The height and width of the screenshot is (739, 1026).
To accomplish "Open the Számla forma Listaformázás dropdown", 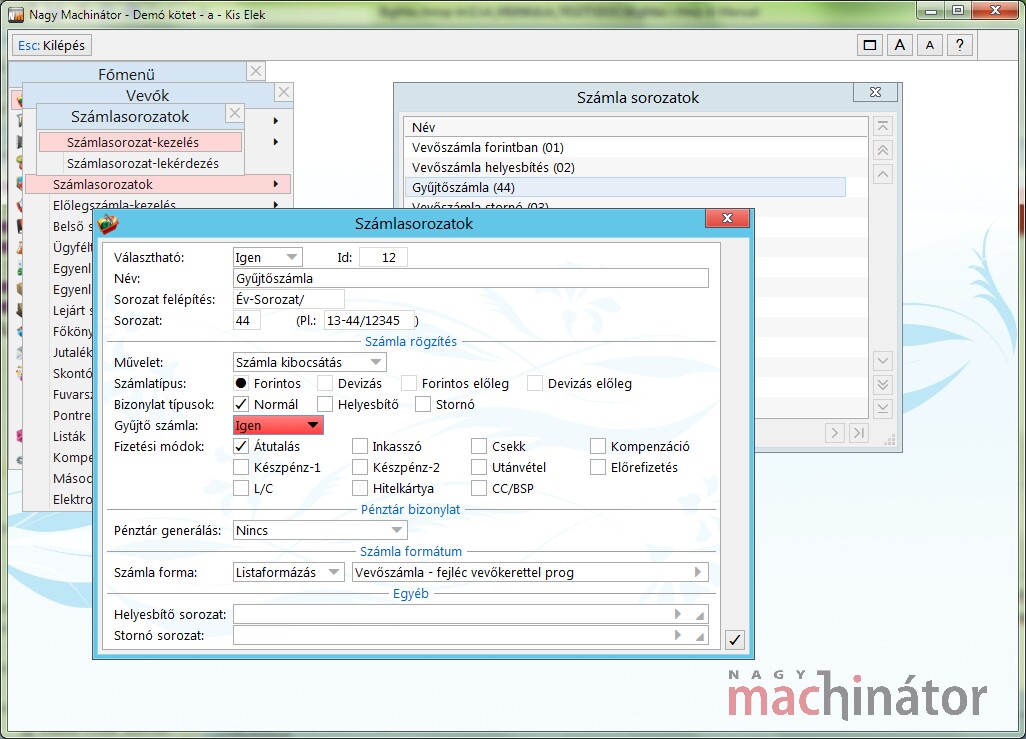I will pos(289,572).
